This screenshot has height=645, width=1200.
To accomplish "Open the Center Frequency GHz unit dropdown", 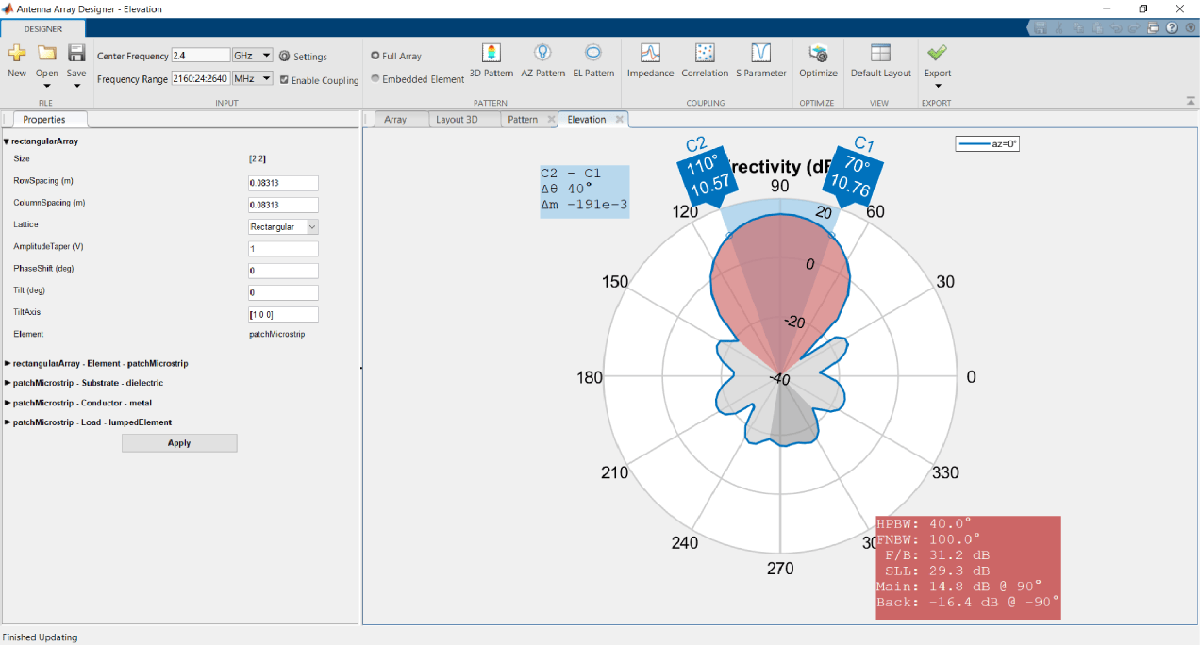I will pyautogui.click(x=252, y=56).
